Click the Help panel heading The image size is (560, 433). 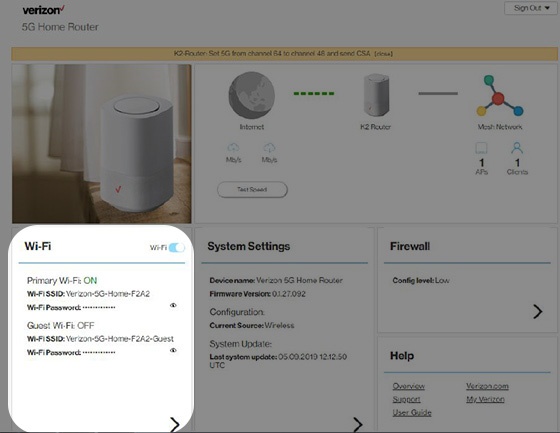[x=402, y=355]
